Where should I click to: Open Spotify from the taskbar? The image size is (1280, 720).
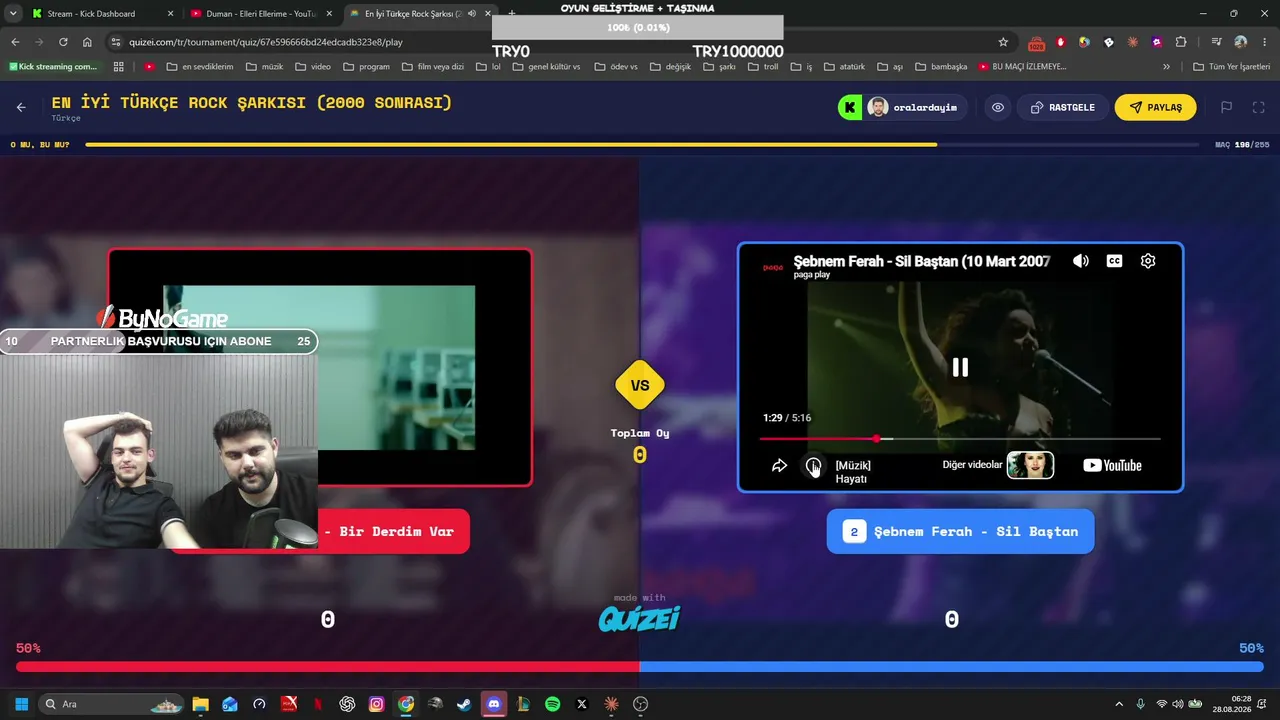[552, 704]
